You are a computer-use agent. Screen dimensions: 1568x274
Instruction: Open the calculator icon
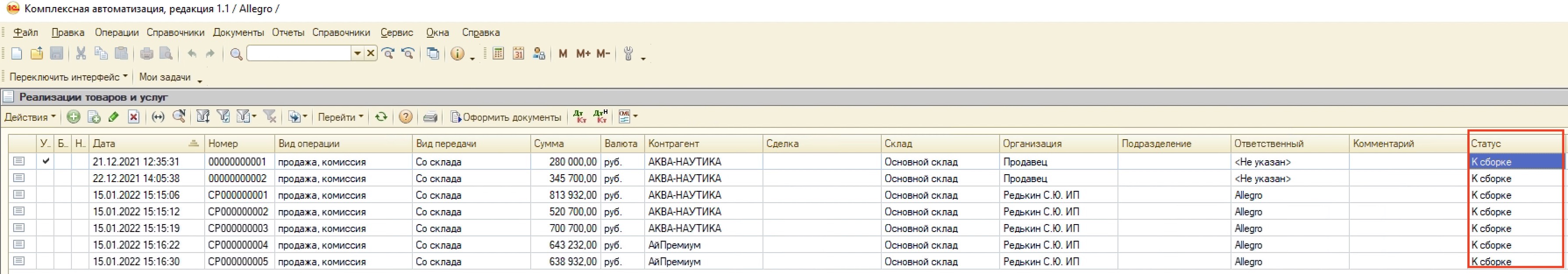coord(498,54)
